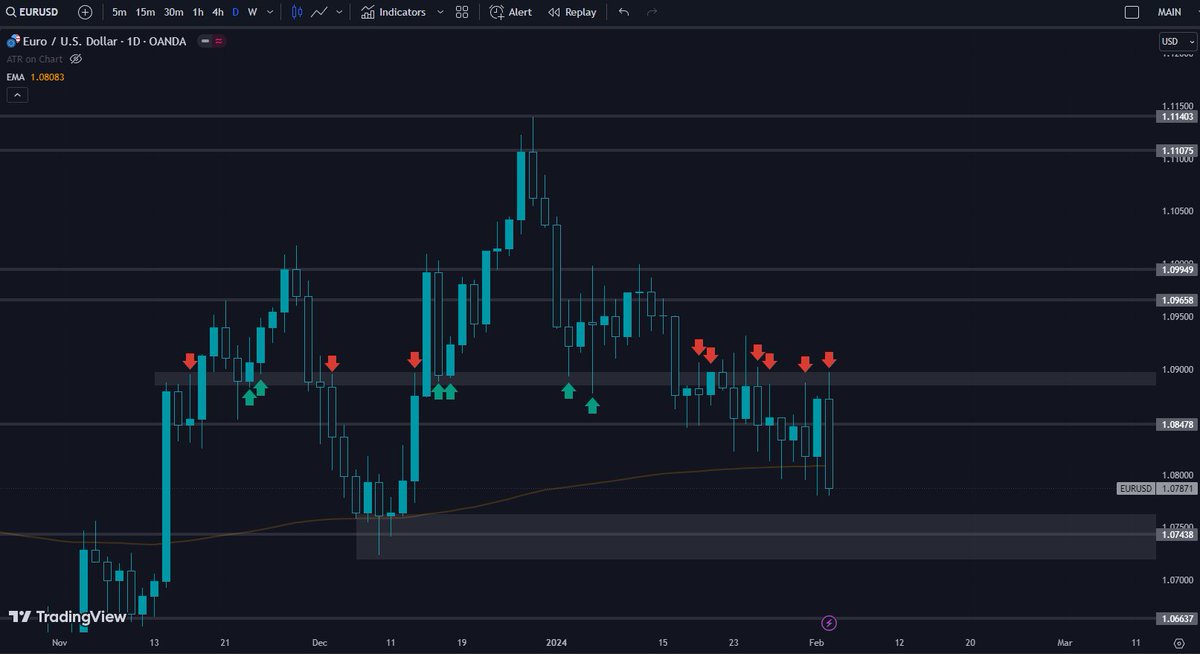Open the indicator templates grid icon
Viewport: 1200px width, 654px height.
pos(462,12)
